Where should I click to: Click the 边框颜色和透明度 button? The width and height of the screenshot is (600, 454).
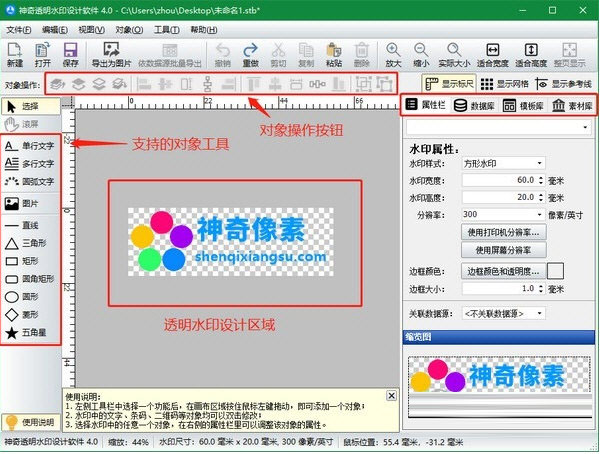point(503,271)
